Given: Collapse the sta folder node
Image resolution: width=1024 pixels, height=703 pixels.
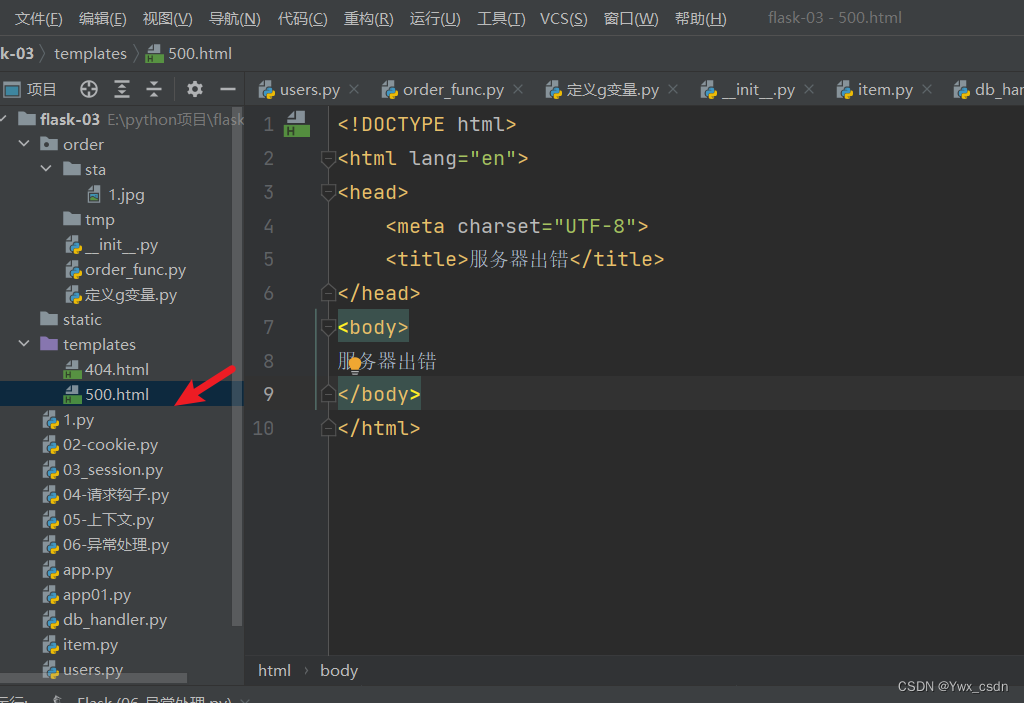Looking at the screenshot, I should point(46,169).
